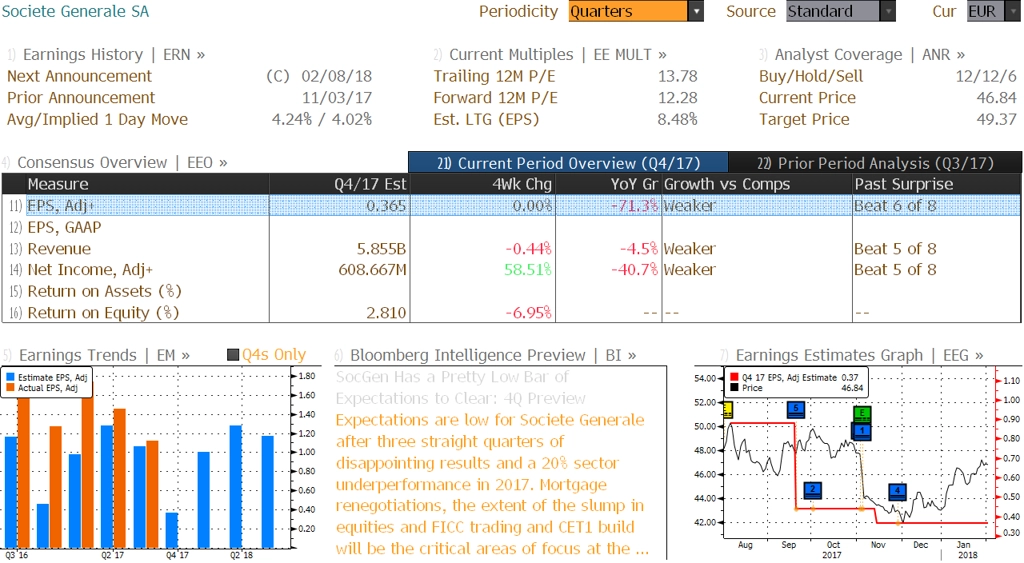The image size is (1024, 563).
Task: Click Est. LTG (EPS) value 8.48%
Action: [x=677, y=120]
